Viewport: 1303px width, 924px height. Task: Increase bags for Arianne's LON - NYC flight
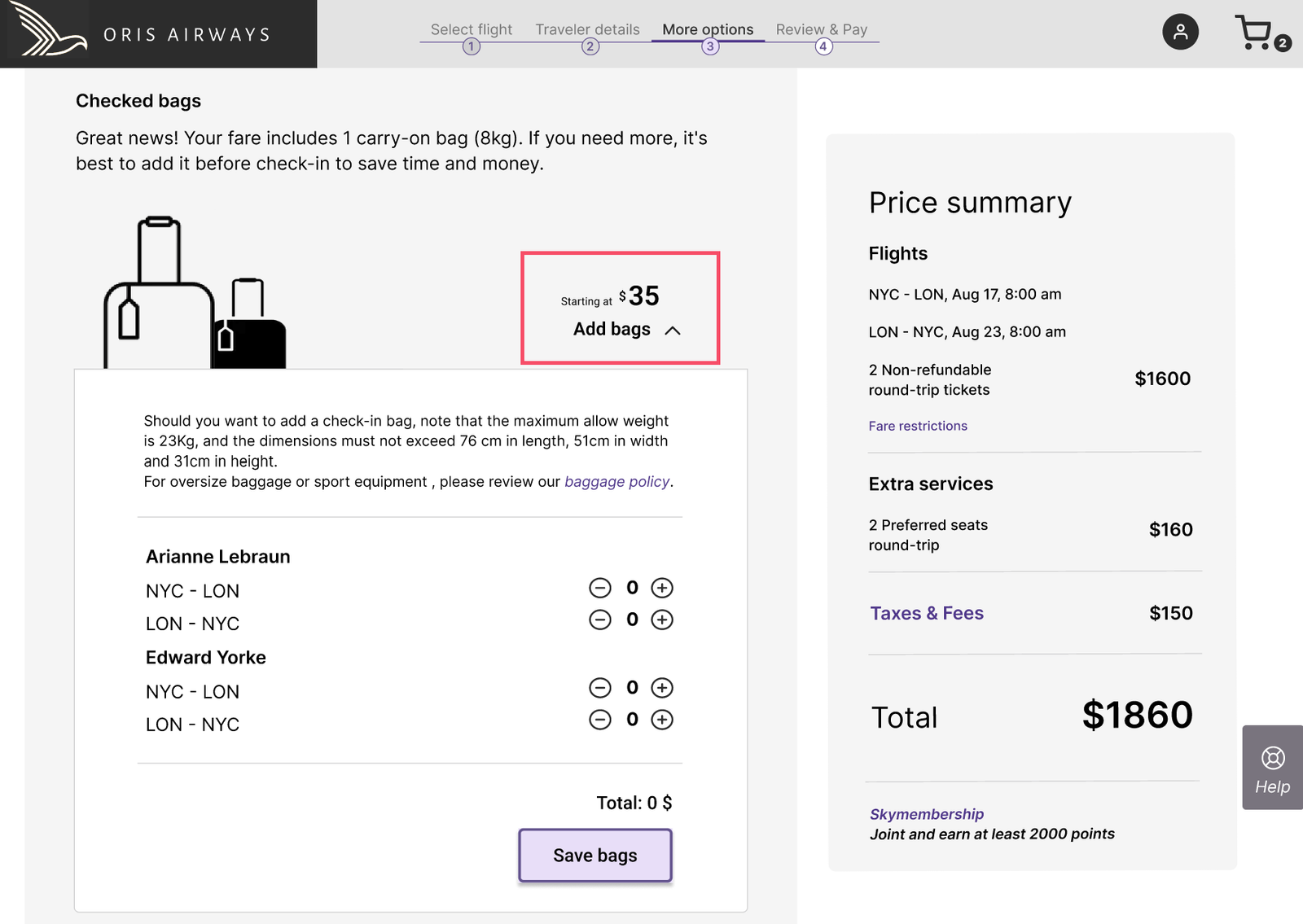662,620
